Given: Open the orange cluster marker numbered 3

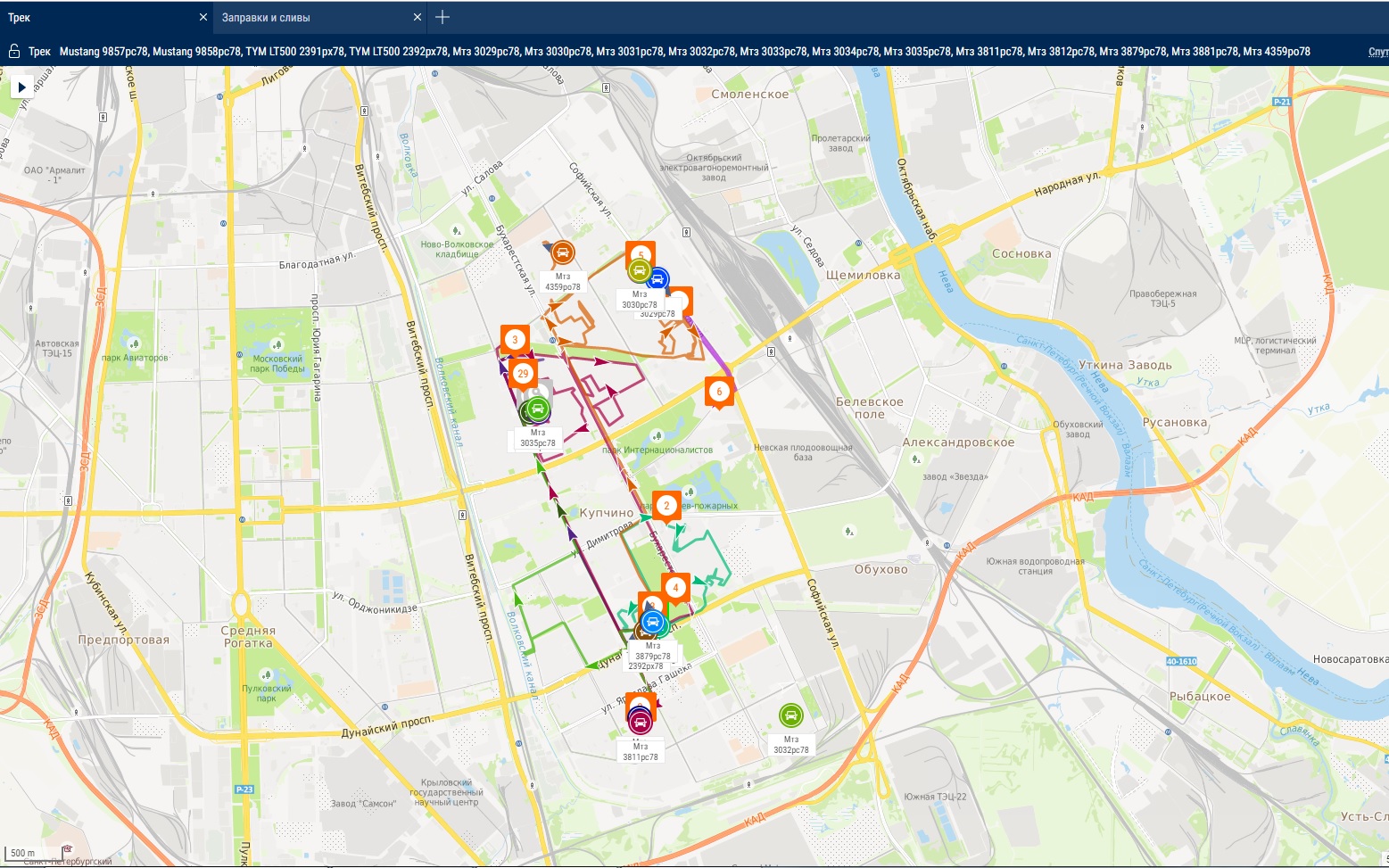Looking at the screenshot, I should 515,340.
